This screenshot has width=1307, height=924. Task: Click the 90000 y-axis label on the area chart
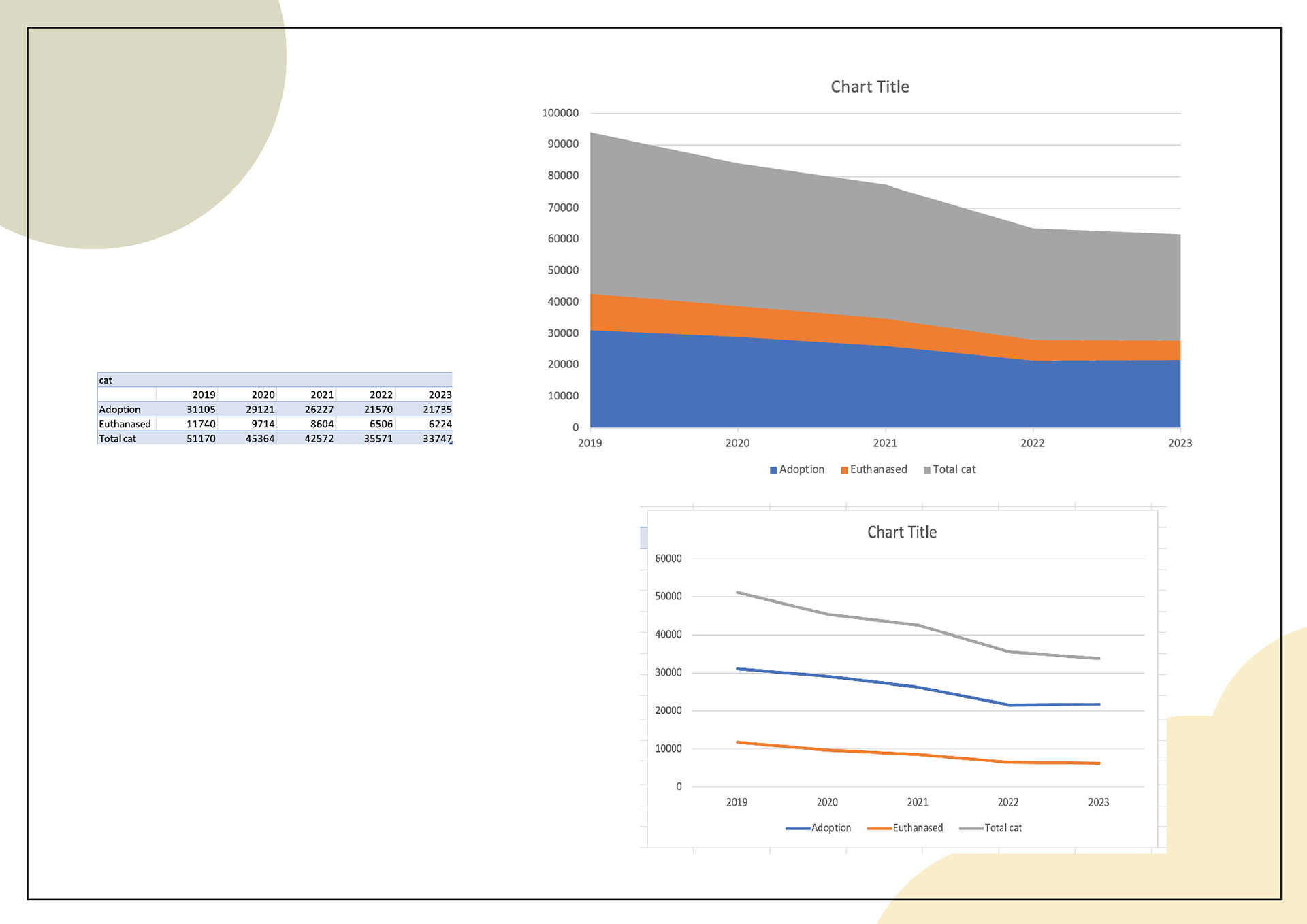563,144
